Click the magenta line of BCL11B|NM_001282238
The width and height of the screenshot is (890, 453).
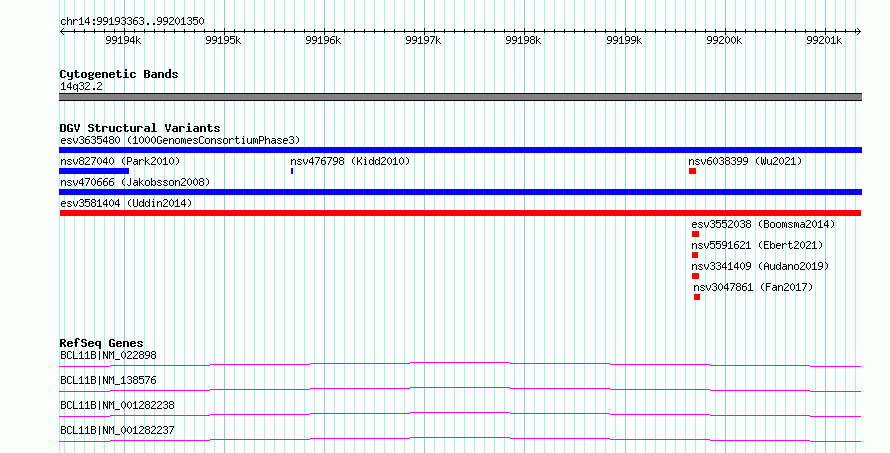coord(460,414)
